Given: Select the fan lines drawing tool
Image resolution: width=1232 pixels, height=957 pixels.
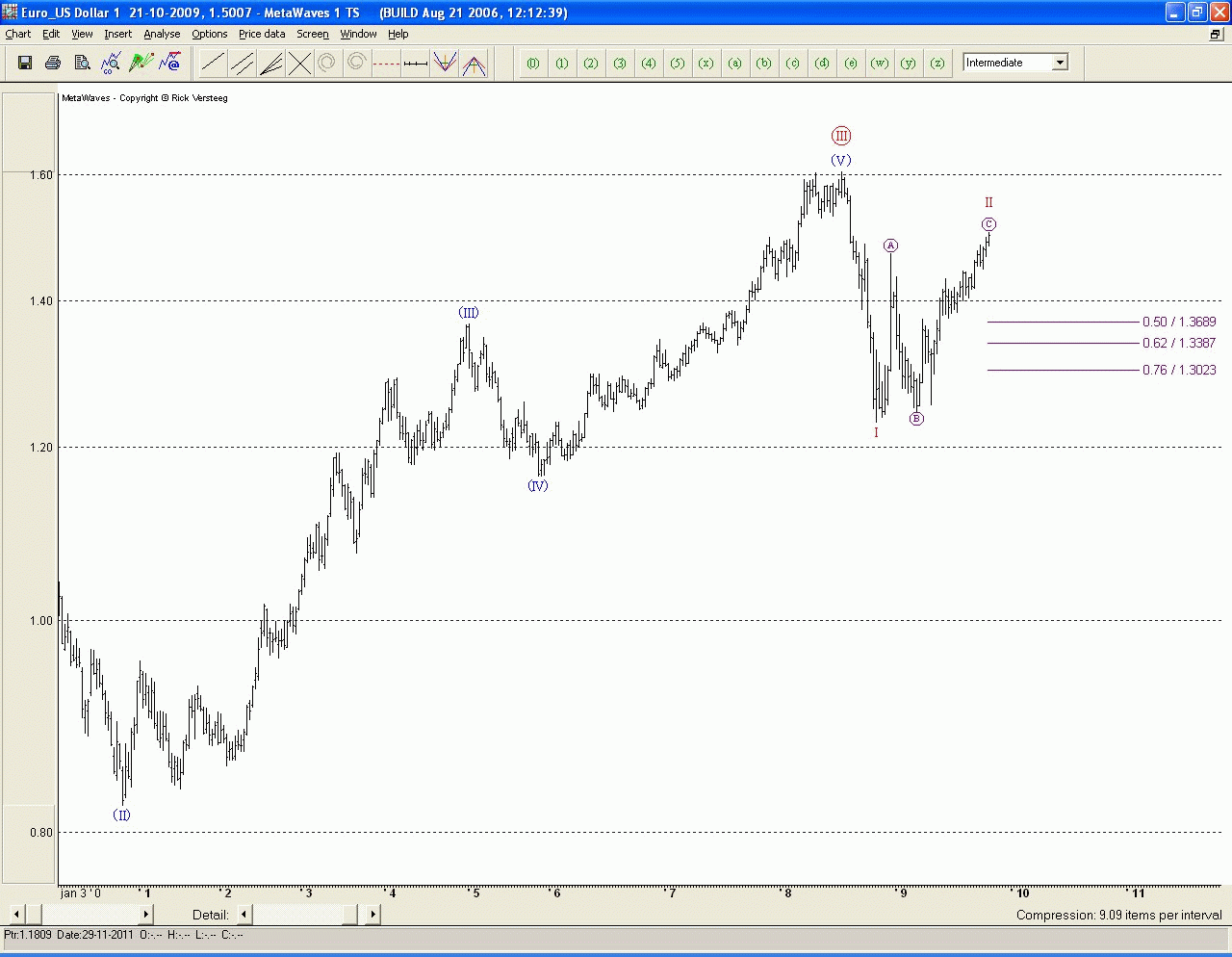Looking at the screenshot, I should 270,64.
